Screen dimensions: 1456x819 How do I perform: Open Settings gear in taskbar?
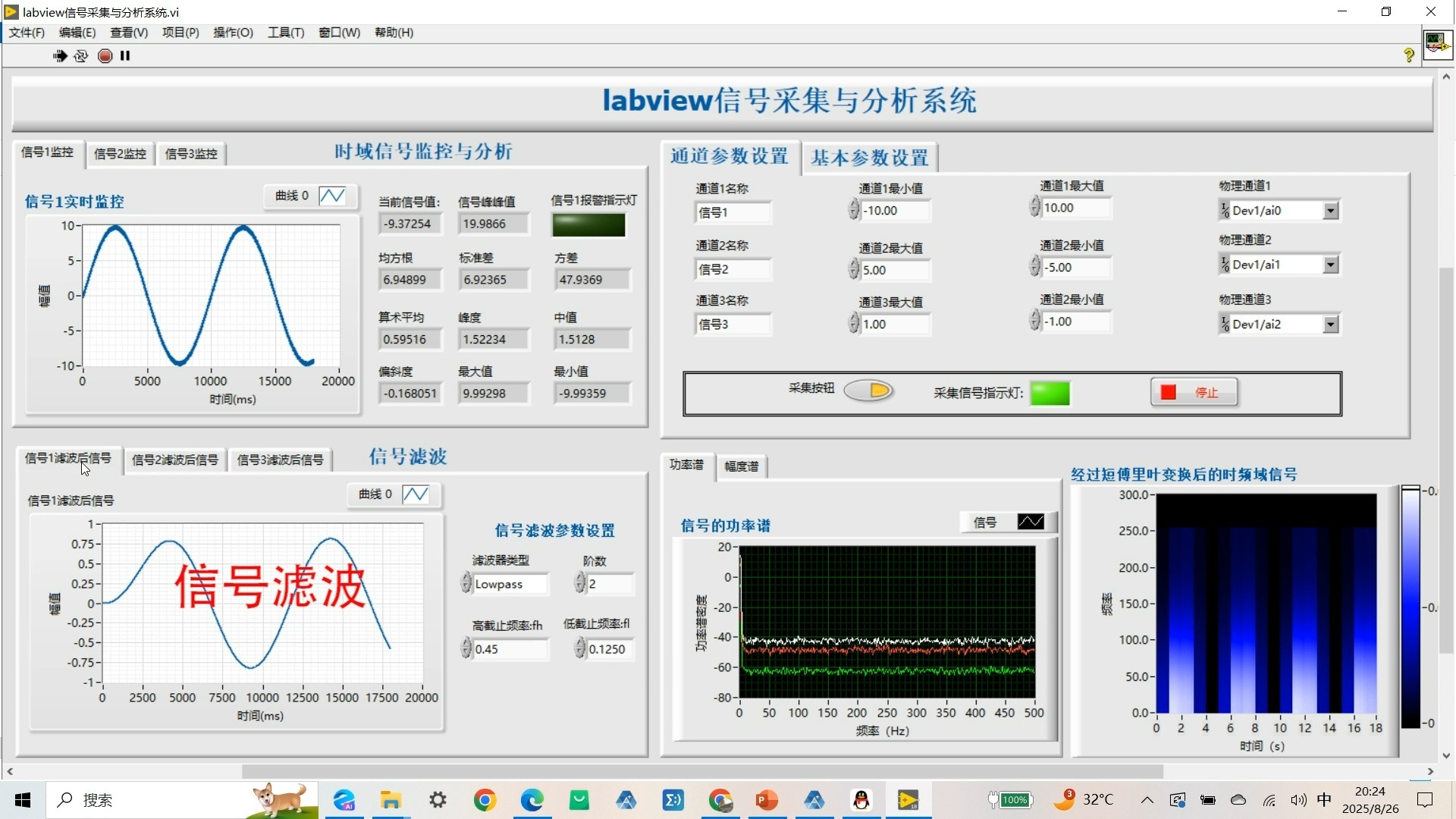pos(438,800)
